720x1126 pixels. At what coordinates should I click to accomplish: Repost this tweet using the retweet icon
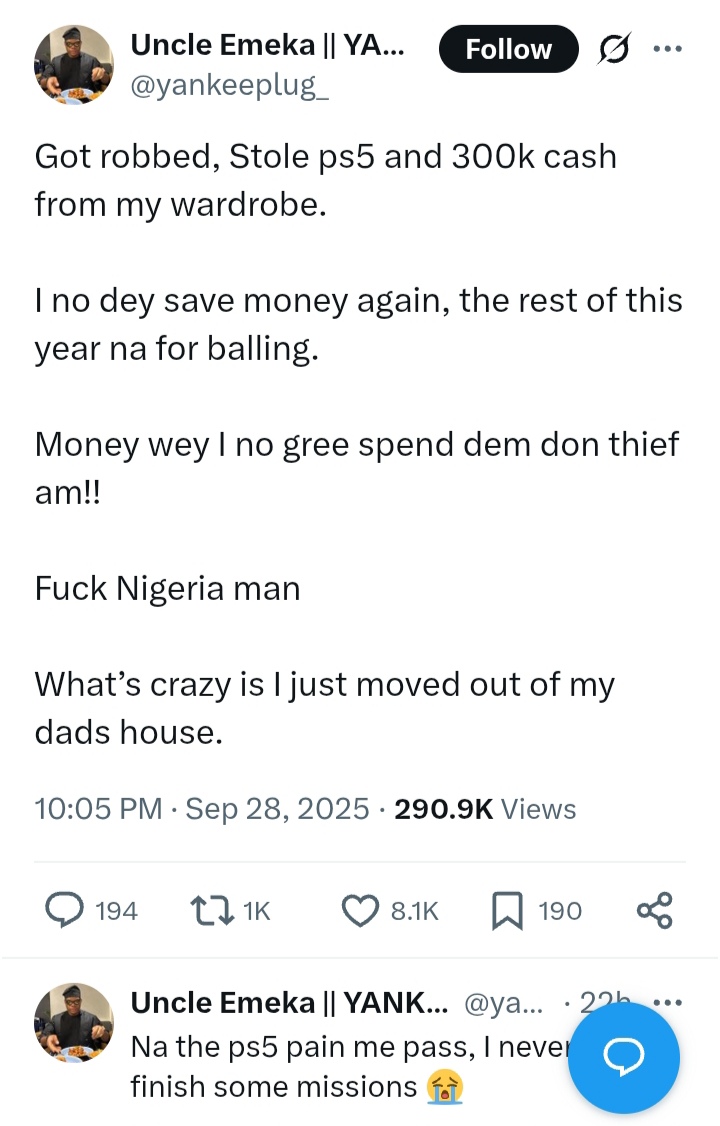click(x=207, y=910)
